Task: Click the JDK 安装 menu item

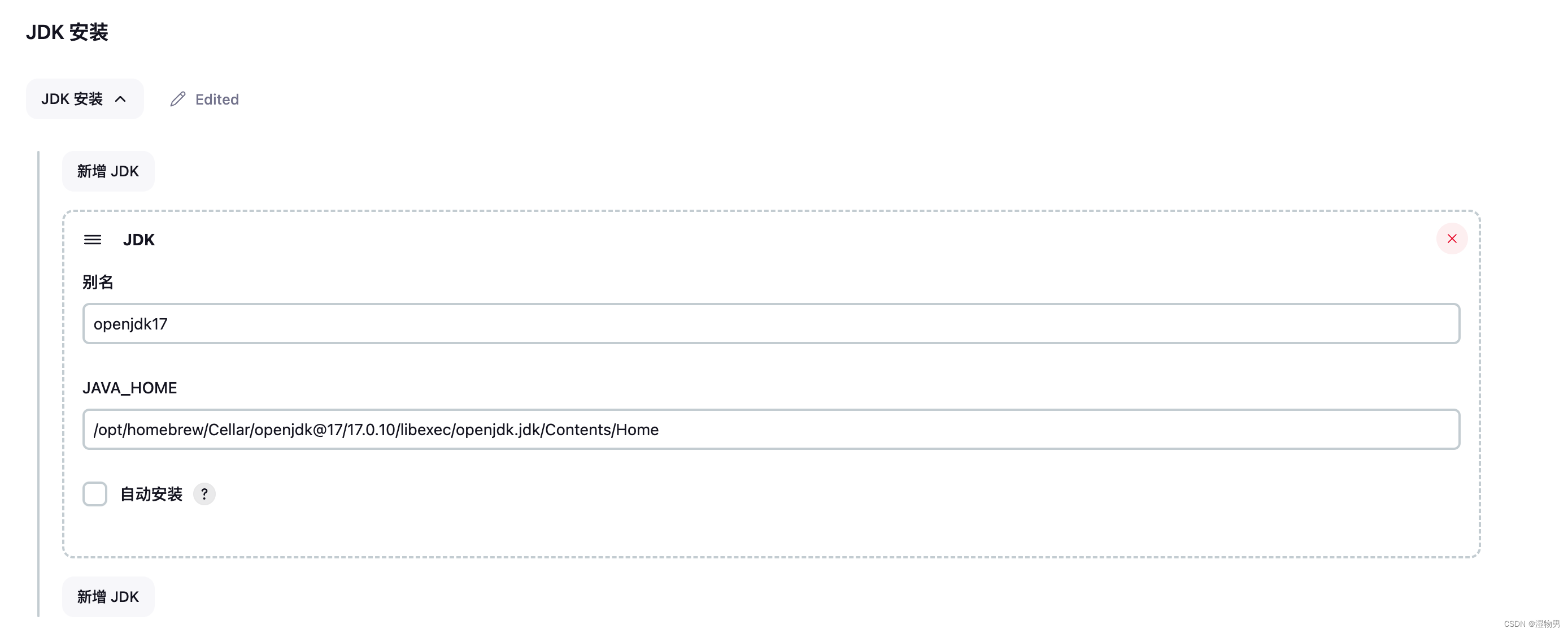Action: [84, 99]
